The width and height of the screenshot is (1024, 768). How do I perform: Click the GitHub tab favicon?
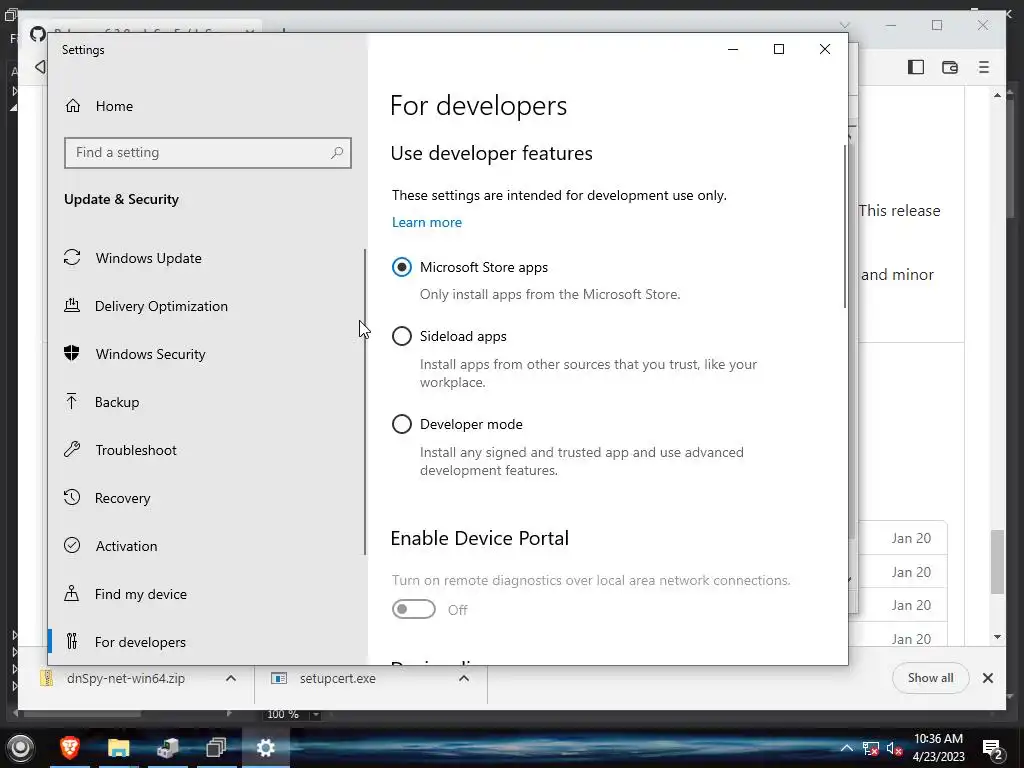pos(38,33)
